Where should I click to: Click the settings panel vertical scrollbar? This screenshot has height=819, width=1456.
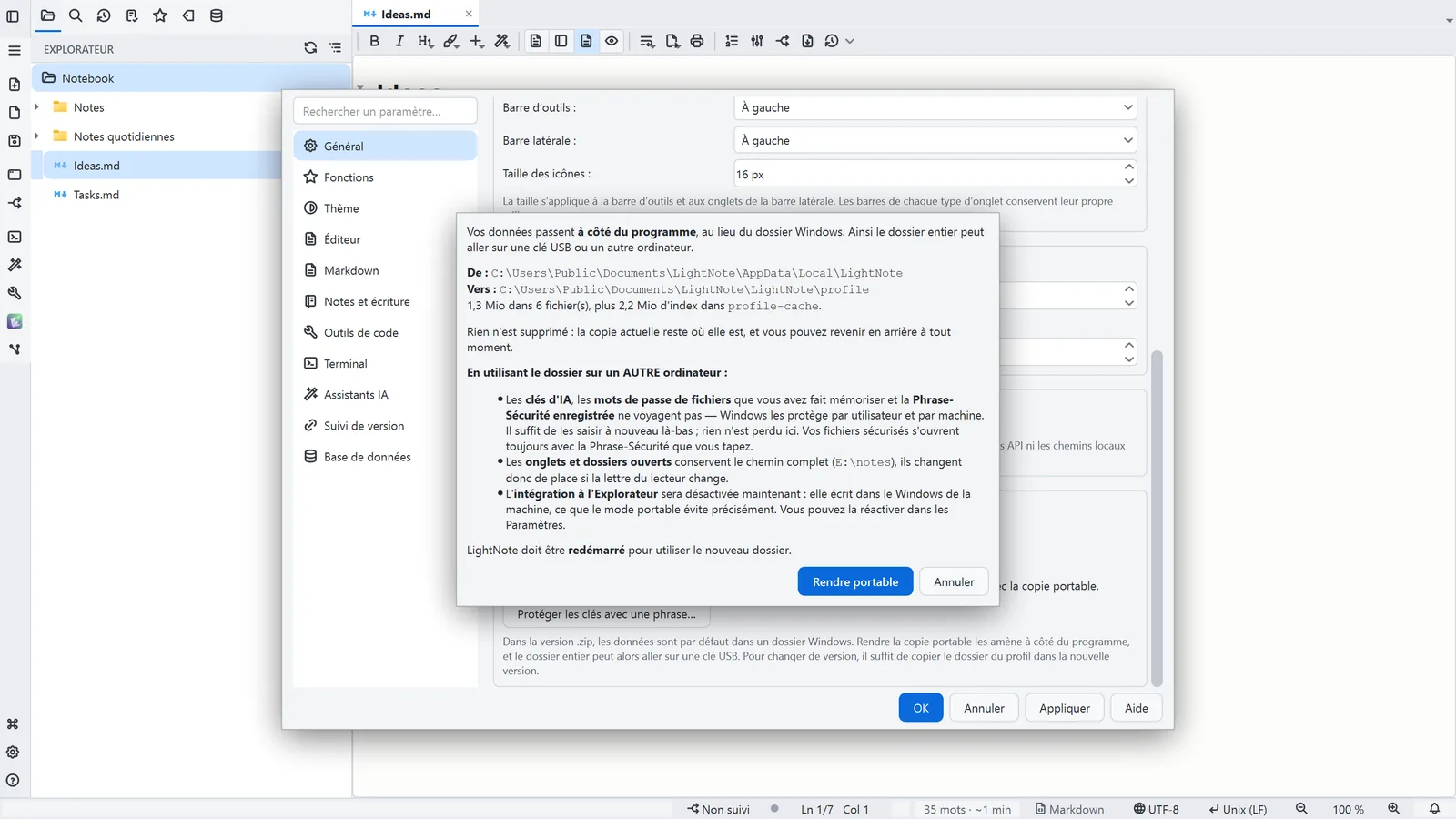(1158, 518)
